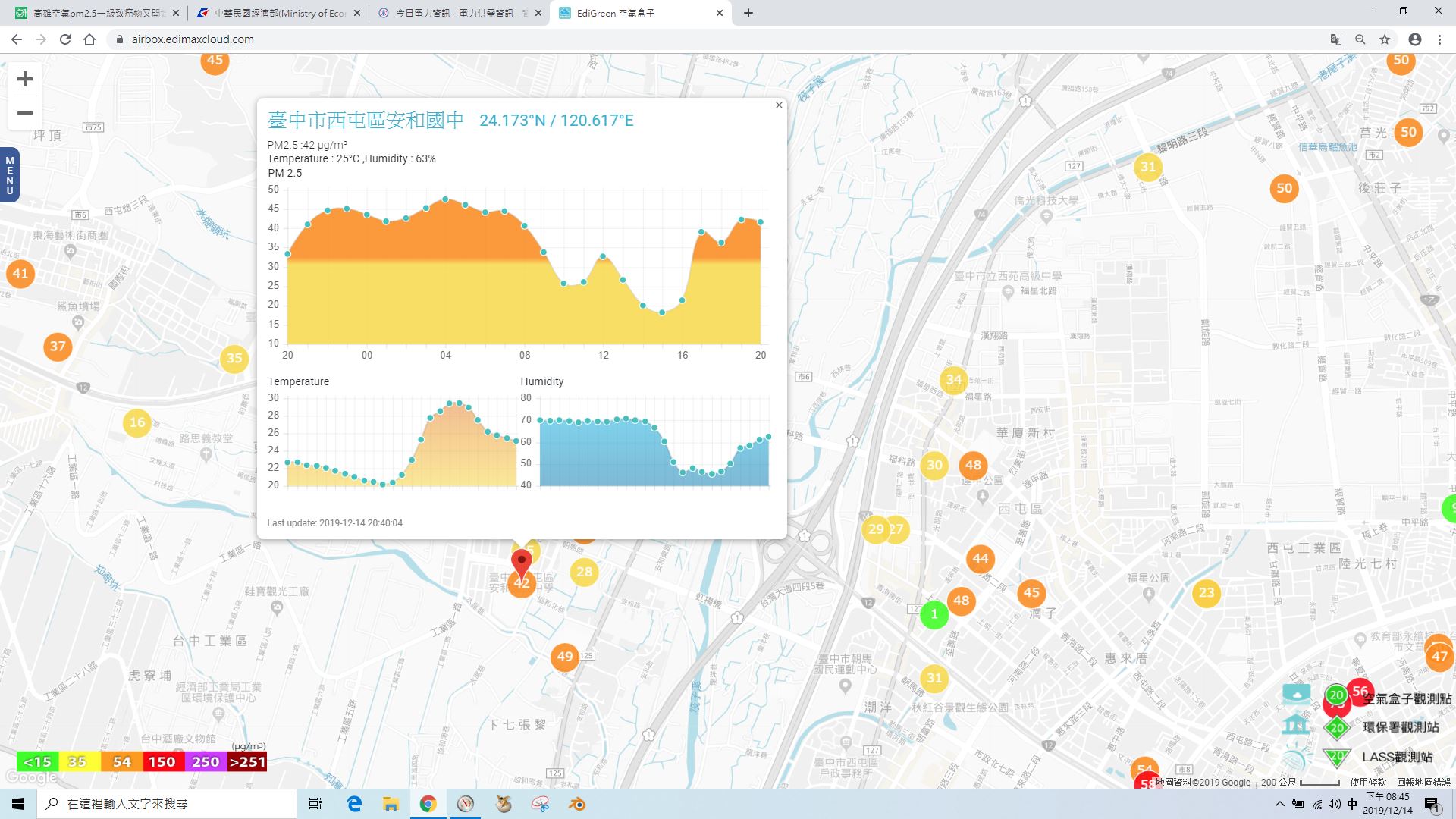
Task: Bookmark this page with star icon
Action: pyautogui.click(x=1385, y=39)
